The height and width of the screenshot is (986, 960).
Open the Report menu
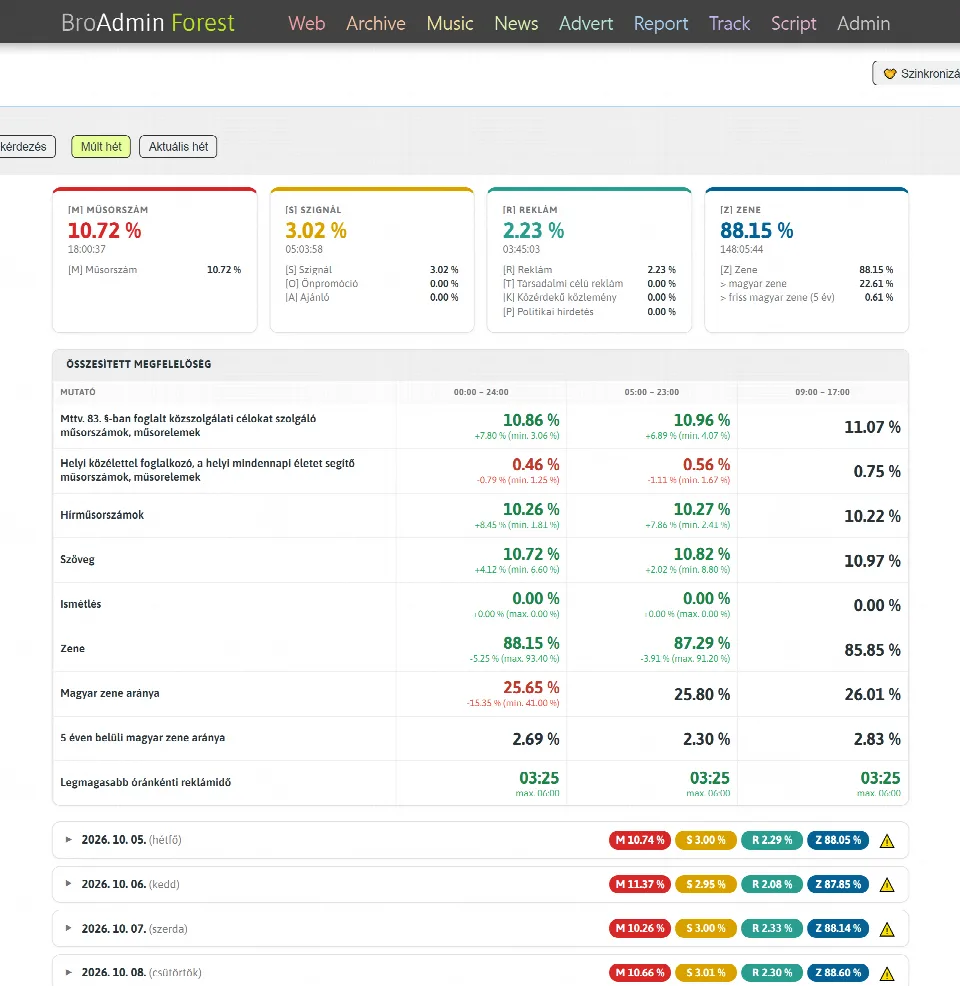coord(661,23)
